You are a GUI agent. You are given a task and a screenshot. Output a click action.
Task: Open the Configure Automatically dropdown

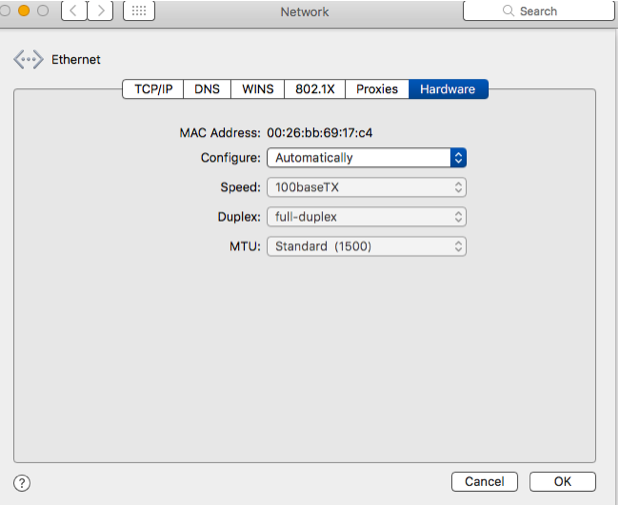(367, 158)
